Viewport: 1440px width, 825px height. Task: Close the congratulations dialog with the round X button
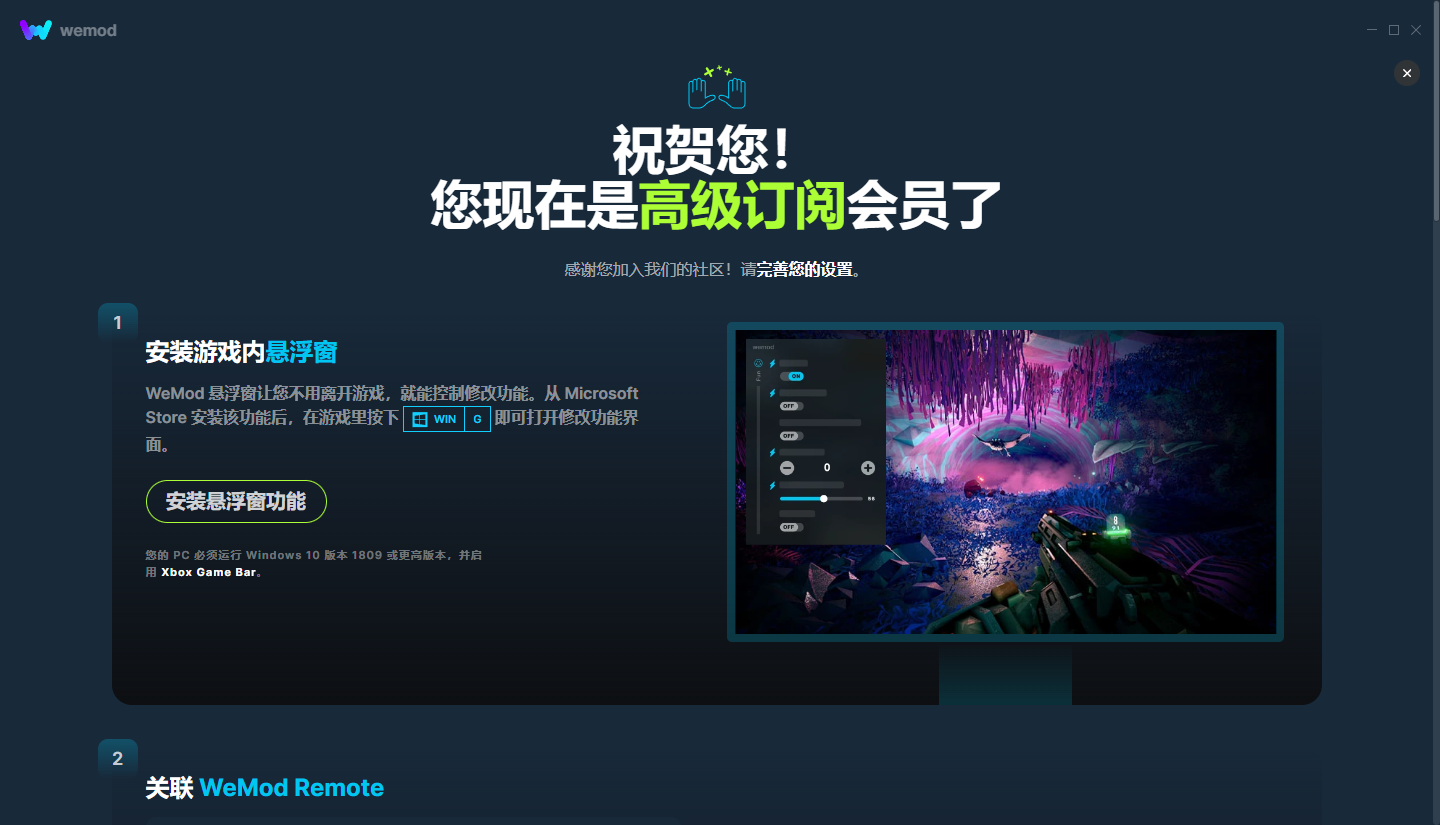click(1407, 73)
